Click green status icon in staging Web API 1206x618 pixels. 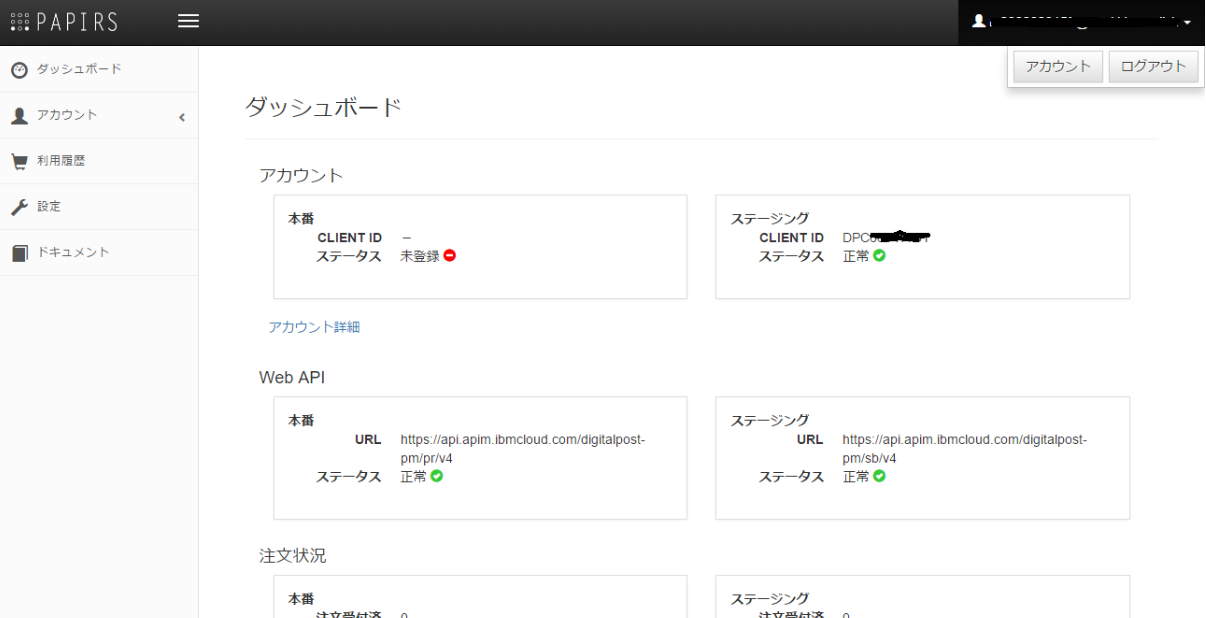coord(879,476)
